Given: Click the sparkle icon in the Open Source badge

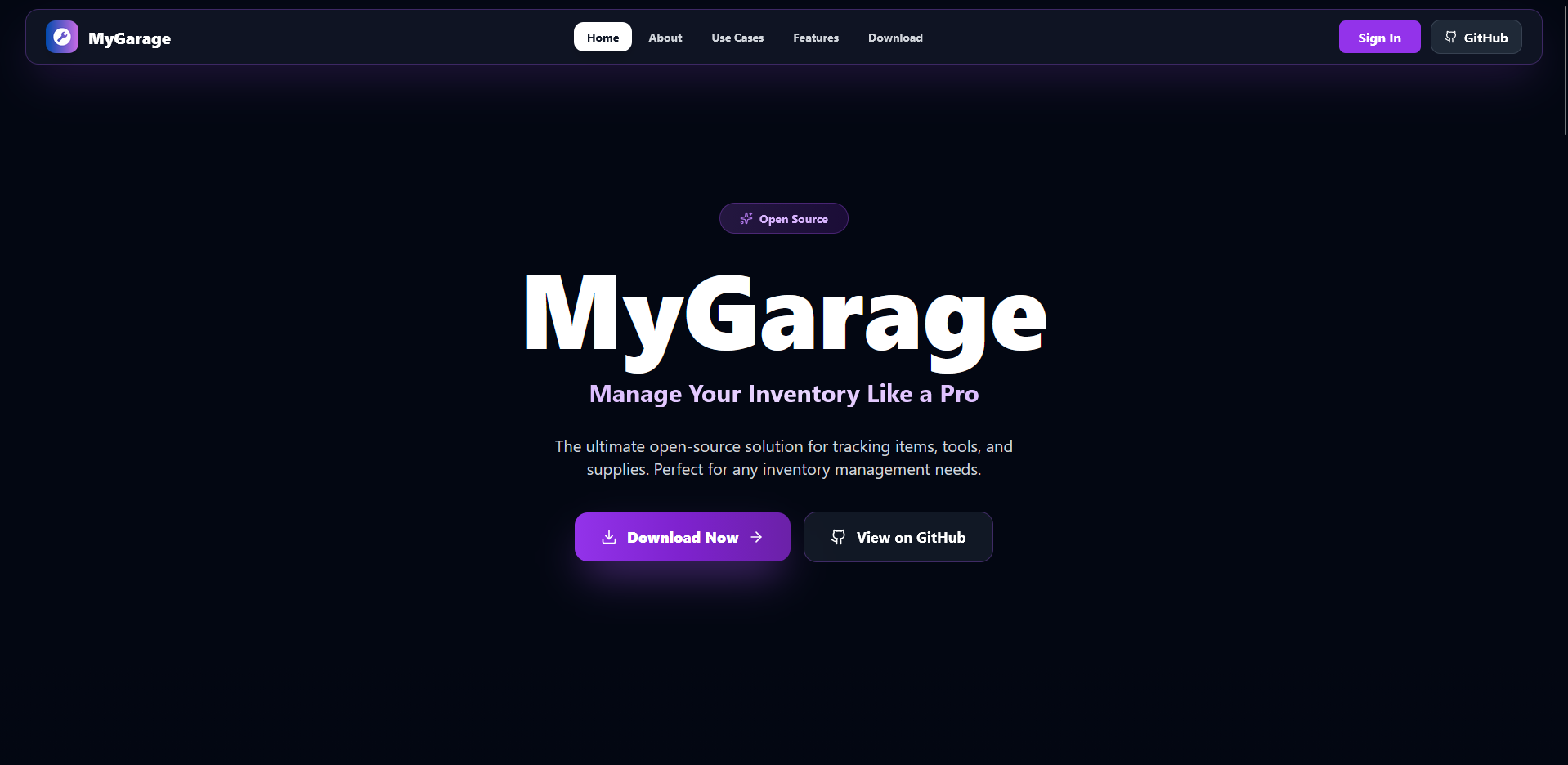Looking at the screenshot, I should pos(745,218).
